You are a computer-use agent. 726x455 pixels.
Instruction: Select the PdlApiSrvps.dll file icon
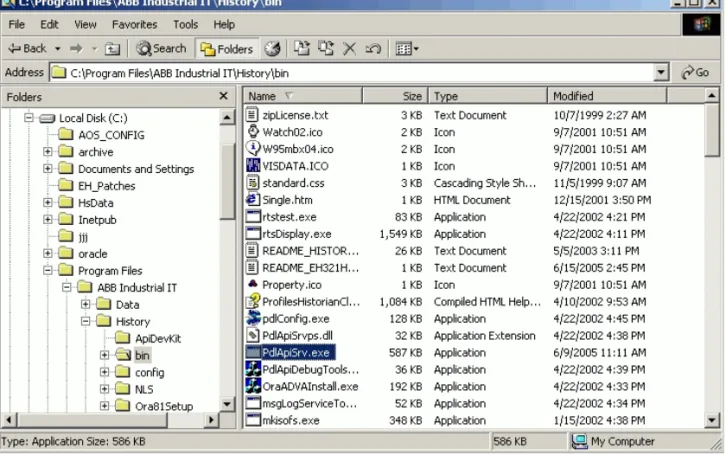(x=252, y=335)
